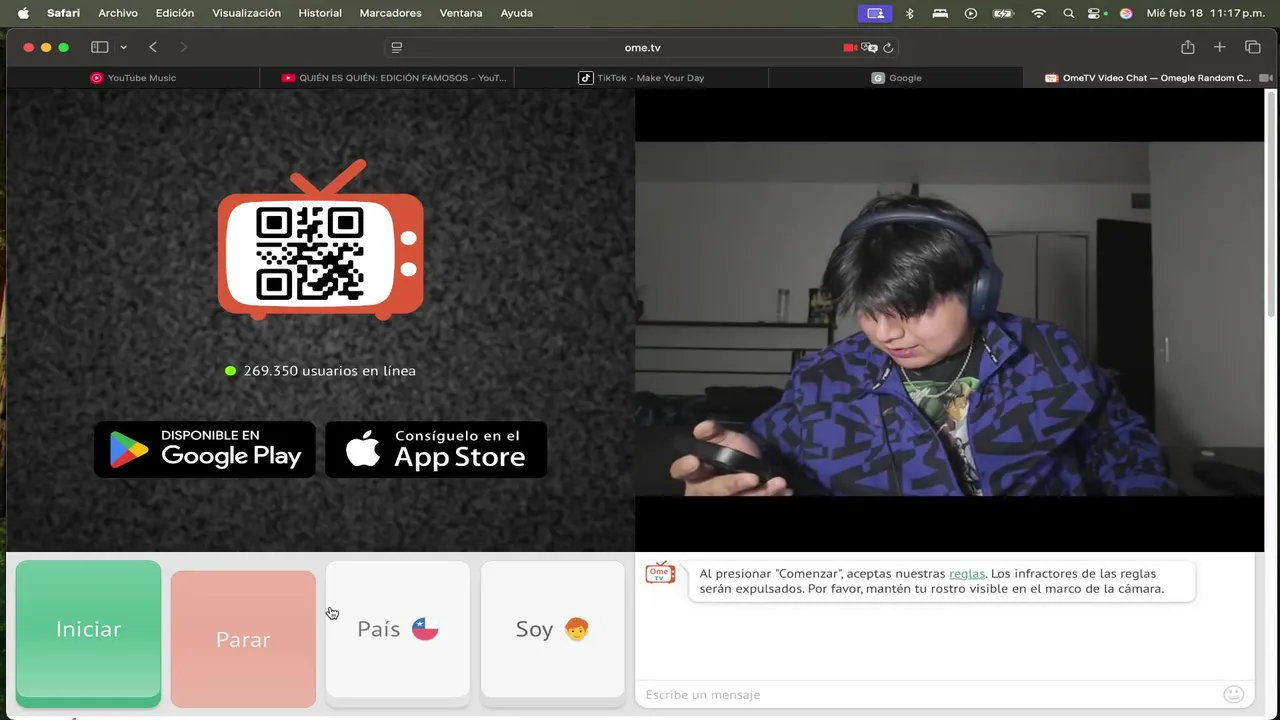Click the bed sleep focus menu bar icon
The height and width of the screenshot is (720, 1280).
(940, 13)
